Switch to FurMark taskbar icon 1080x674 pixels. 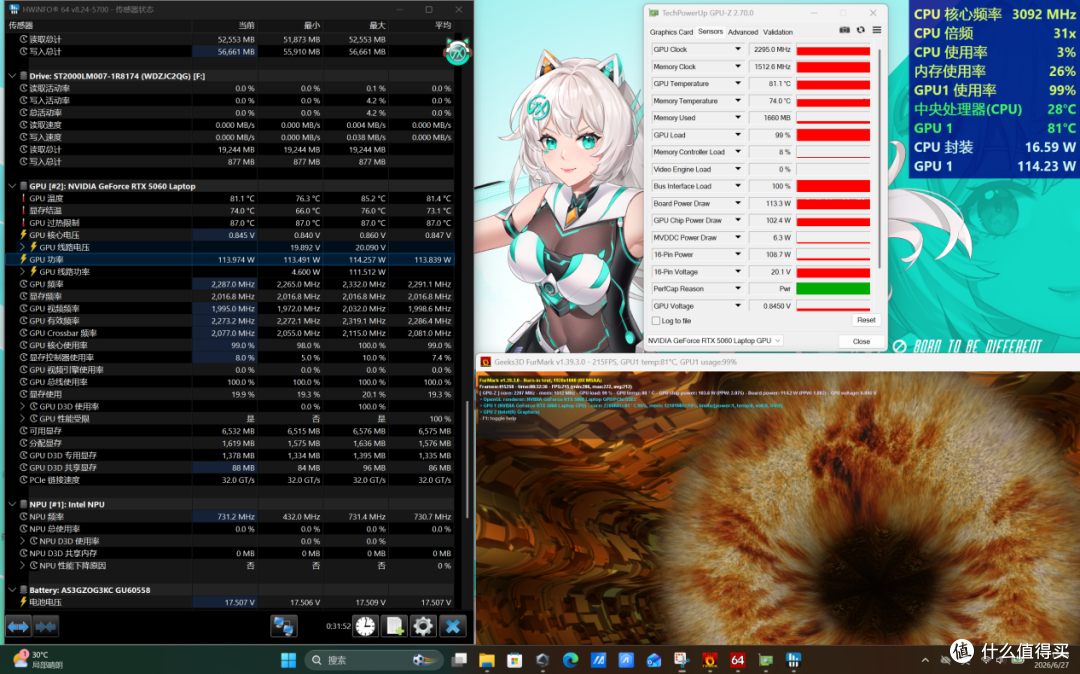pos(709,661)
